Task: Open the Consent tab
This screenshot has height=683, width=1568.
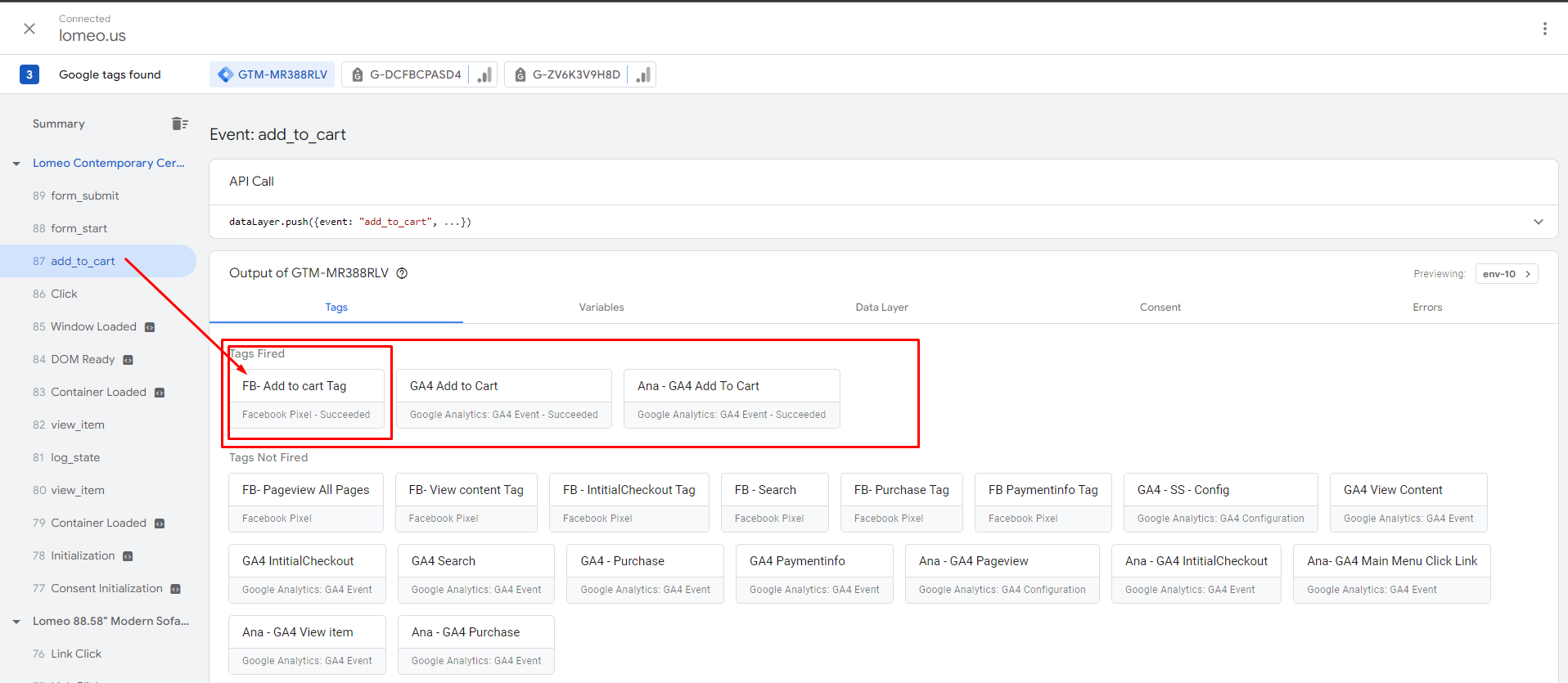Action: 1160,308
